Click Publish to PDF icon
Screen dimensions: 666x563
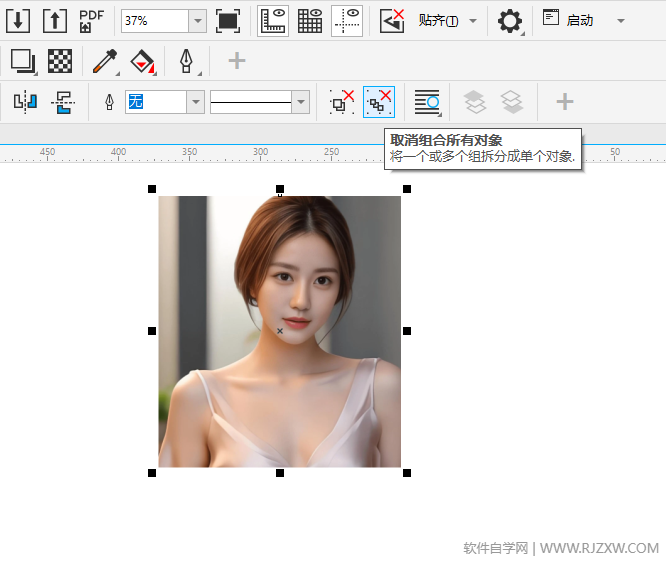pos(91,21)
